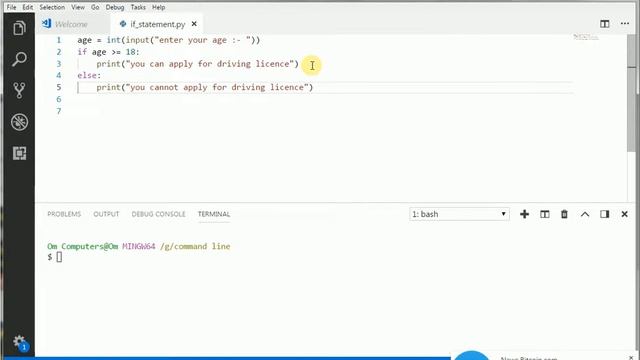
Task: Click line number 3 in the gutter
Action: pyautogui.click(x=59, y=64)
